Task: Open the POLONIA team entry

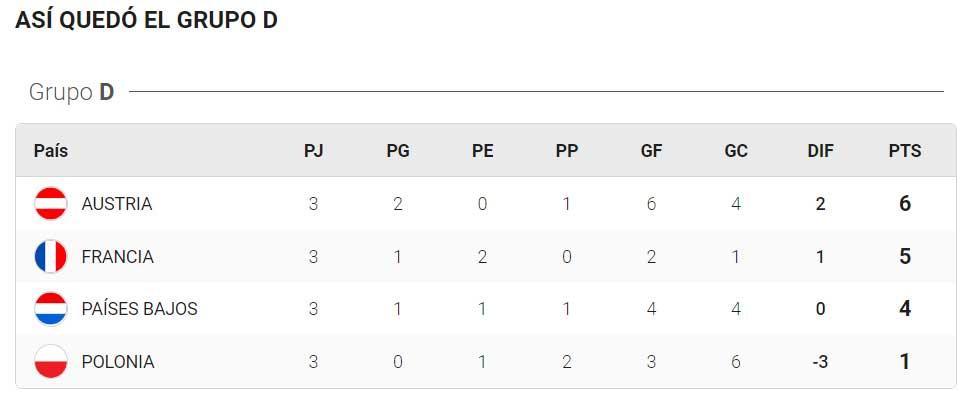Action: pyautogui.click(x=118, y=361)
